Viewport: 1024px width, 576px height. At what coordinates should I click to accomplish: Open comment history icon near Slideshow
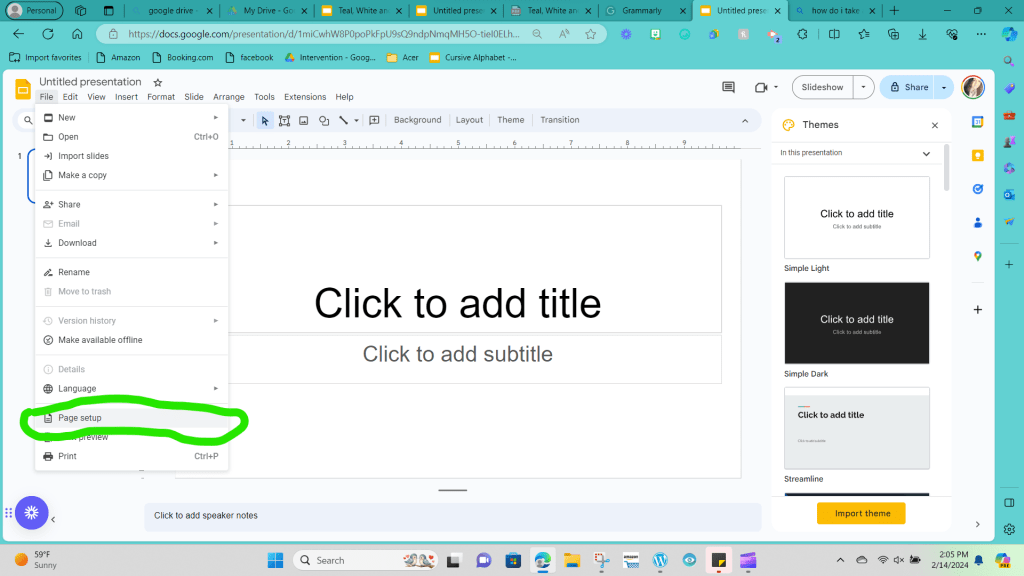point(728,88)
